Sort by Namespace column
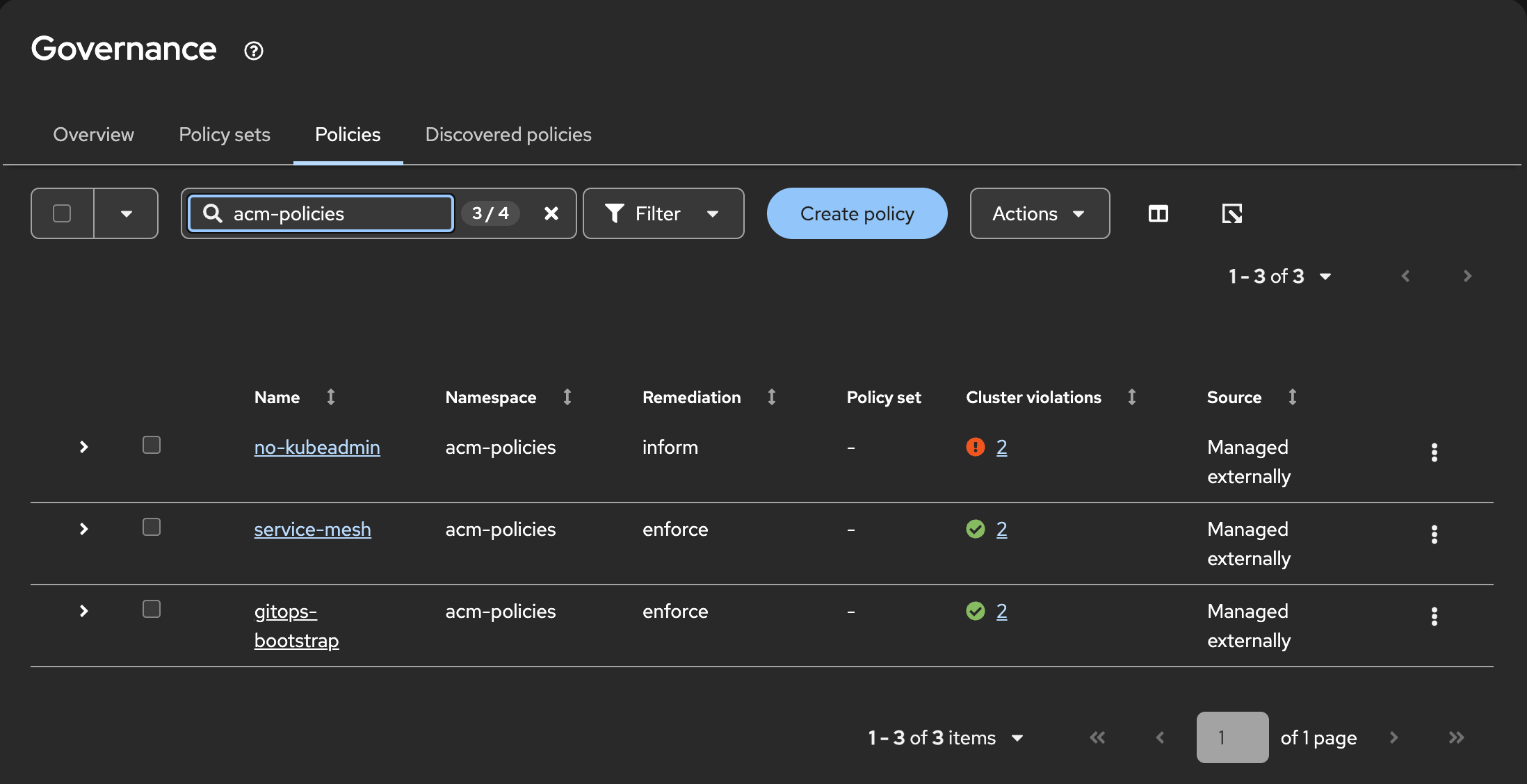Viewport: 1527px width, 784px height. tap(567, 397)
